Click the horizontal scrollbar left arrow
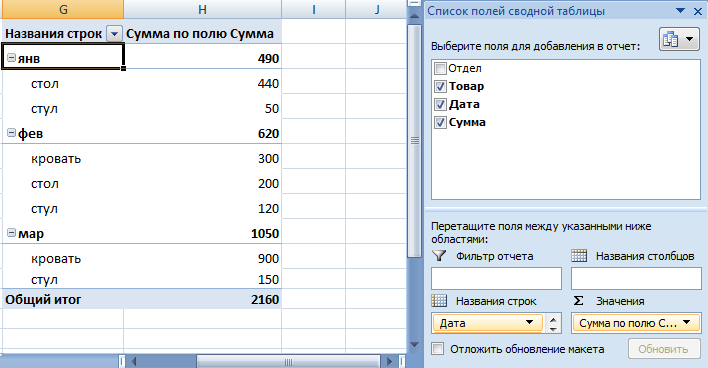Image resolution: width=708 pixels, height=368 pixels. click(134, 361)
